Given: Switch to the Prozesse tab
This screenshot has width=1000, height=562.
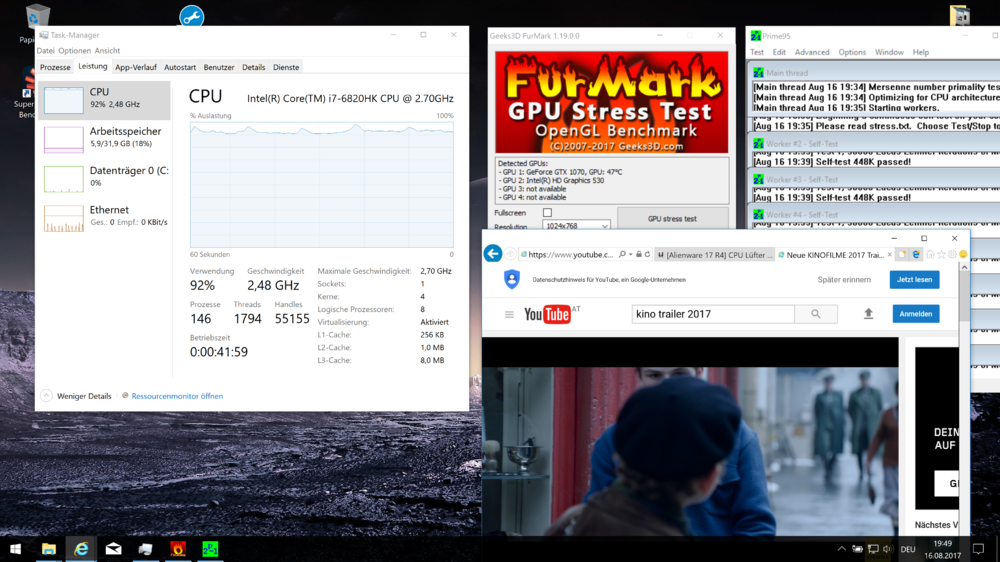Looking at the screenshot, I should tap(55, 67).
